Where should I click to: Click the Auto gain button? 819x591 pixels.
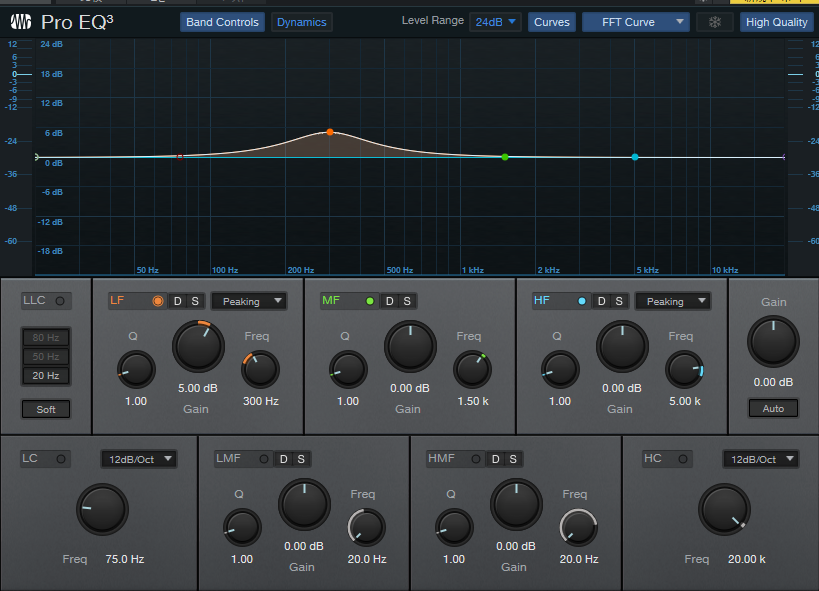point(773,408)
